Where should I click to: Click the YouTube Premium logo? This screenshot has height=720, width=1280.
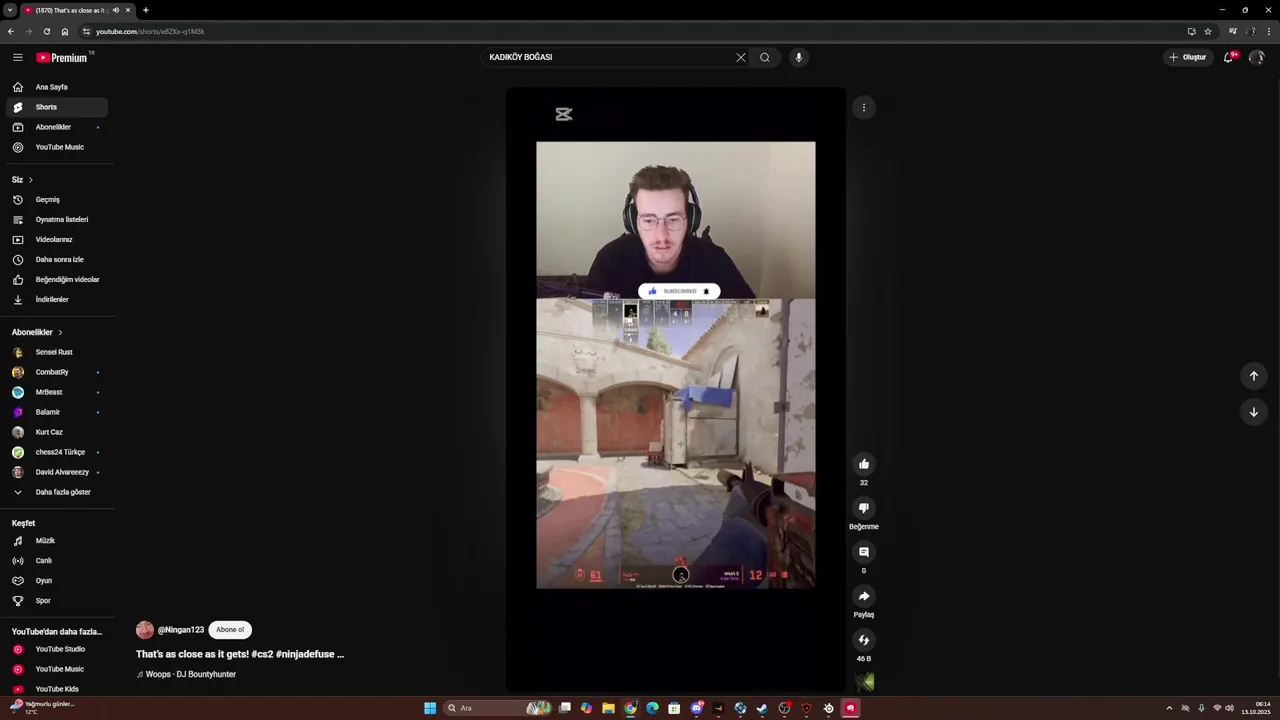(62, 57)
